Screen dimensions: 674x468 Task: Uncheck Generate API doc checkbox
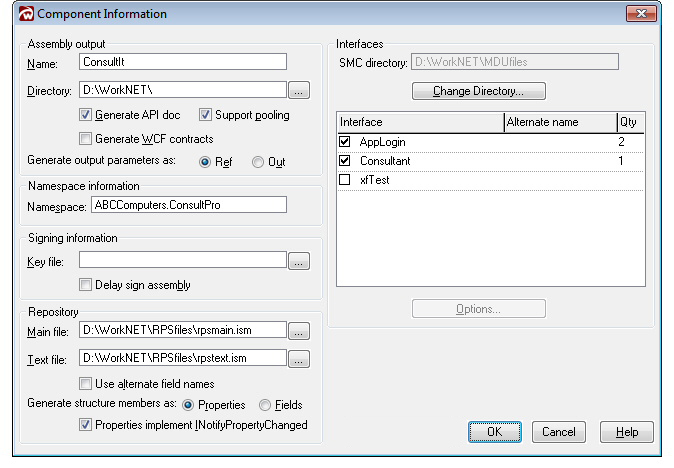86,115
